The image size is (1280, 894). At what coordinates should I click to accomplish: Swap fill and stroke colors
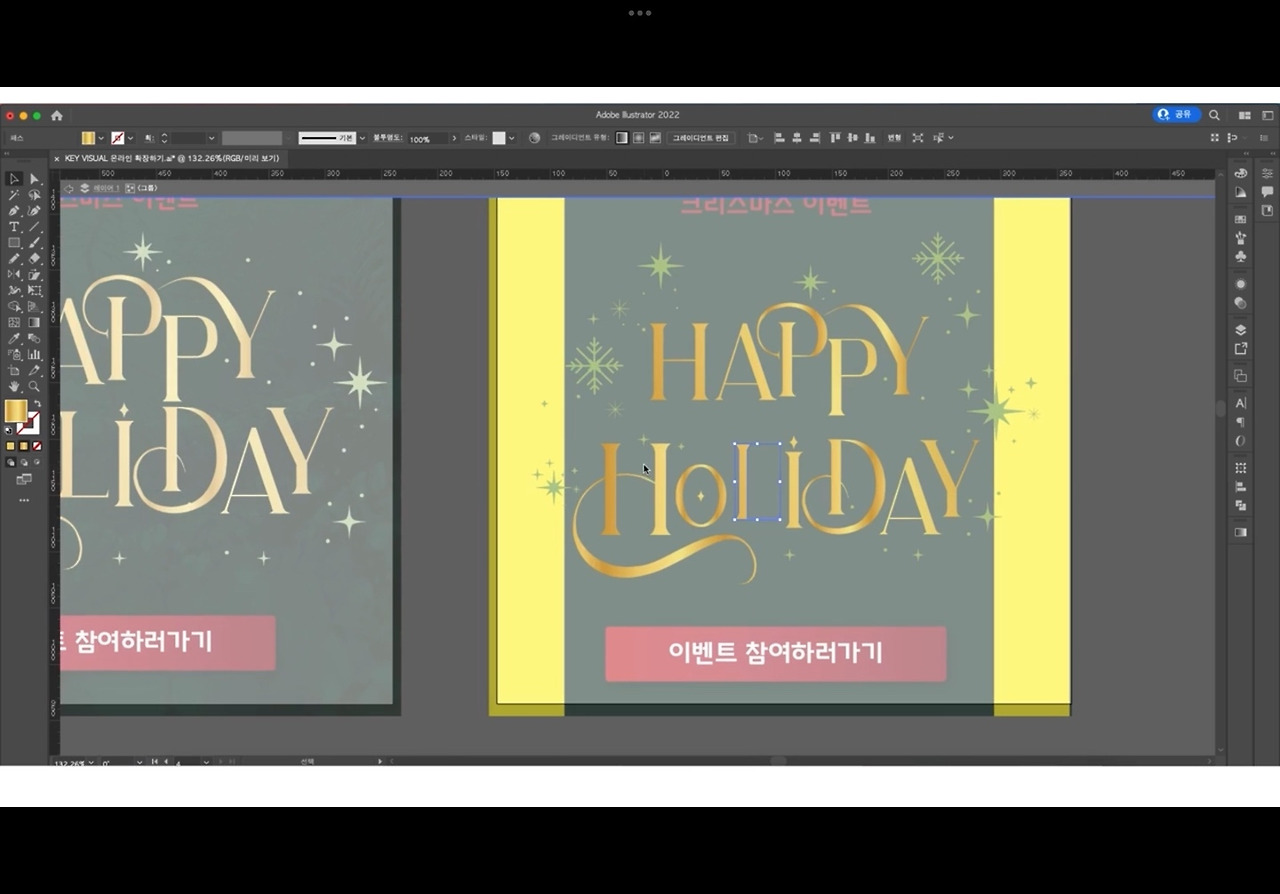(37, 403)
